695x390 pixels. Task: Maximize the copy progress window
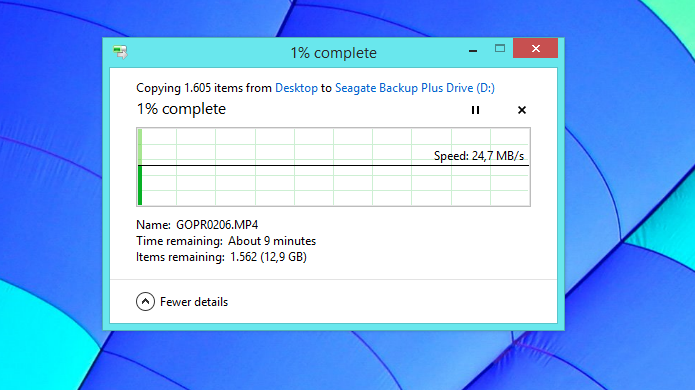(500, 49)
